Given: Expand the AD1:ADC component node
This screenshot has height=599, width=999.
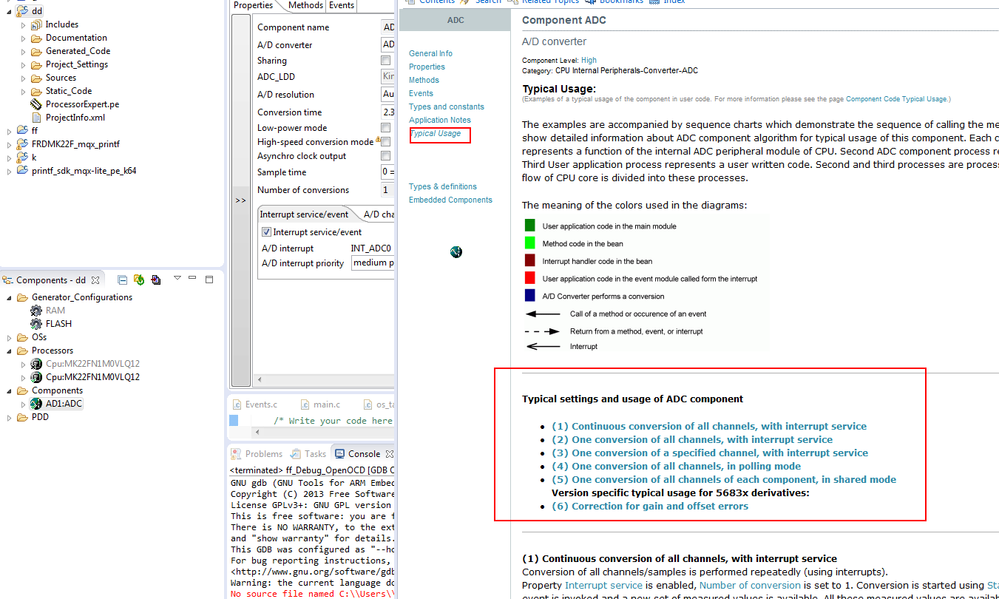Looking at the screenshot, I should 24,405.
